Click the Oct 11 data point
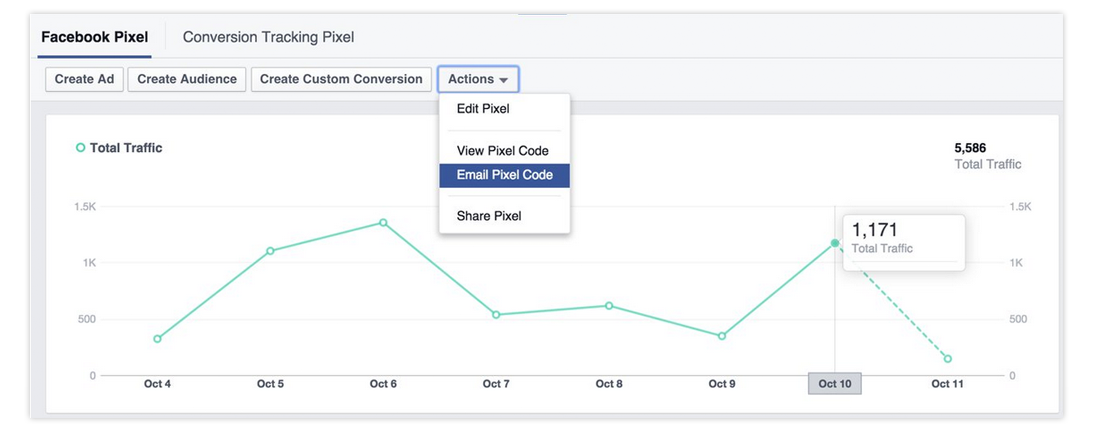 pos(948,359)
